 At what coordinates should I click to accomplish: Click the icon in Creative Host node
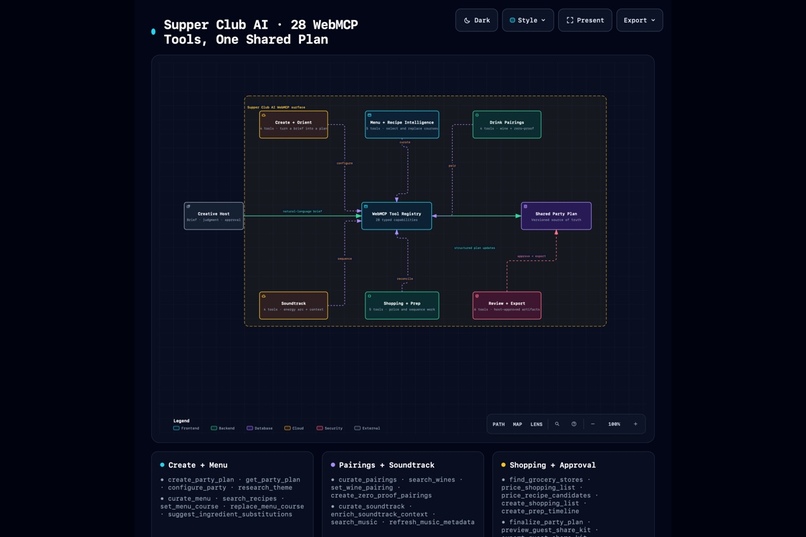click(x=189, y=207)
